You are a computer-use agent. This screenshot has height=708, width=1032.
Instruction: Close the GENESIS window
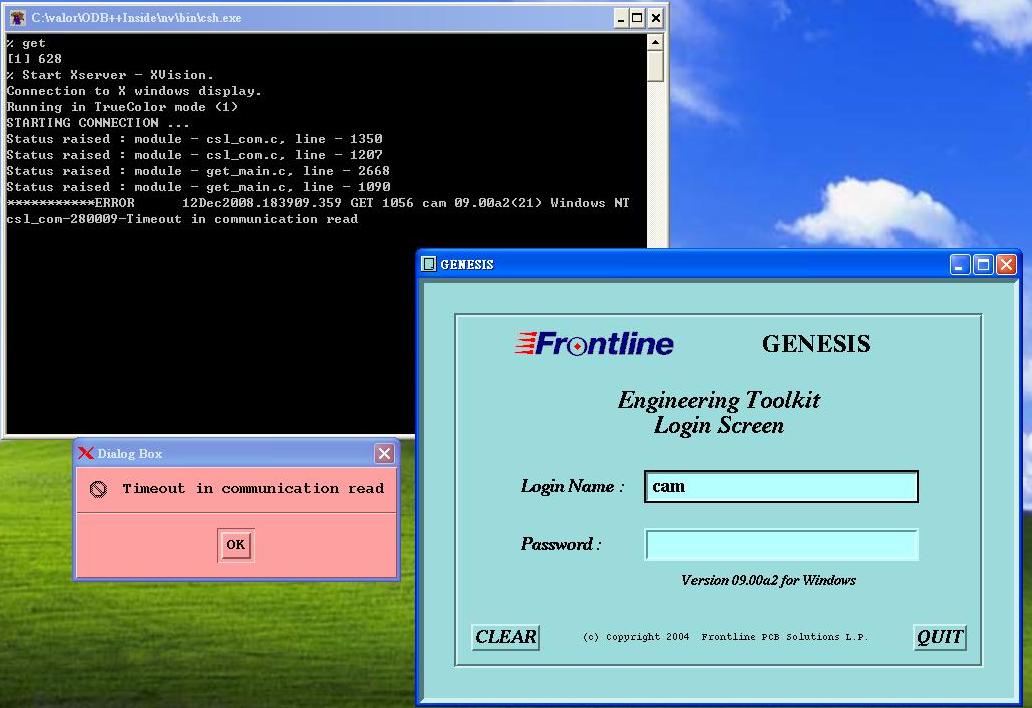tap(1006, 265)
